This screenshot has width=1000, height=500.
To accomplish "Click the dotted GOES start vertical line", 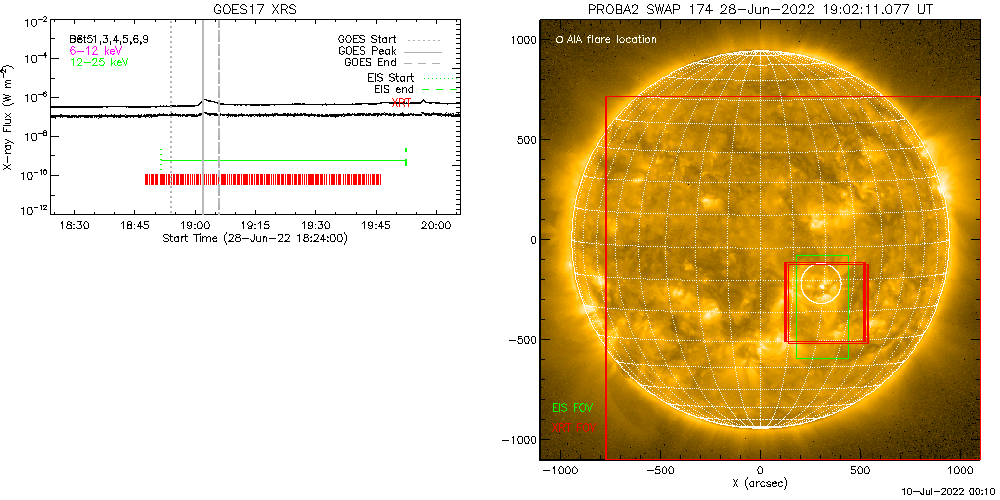I will 171,117.
